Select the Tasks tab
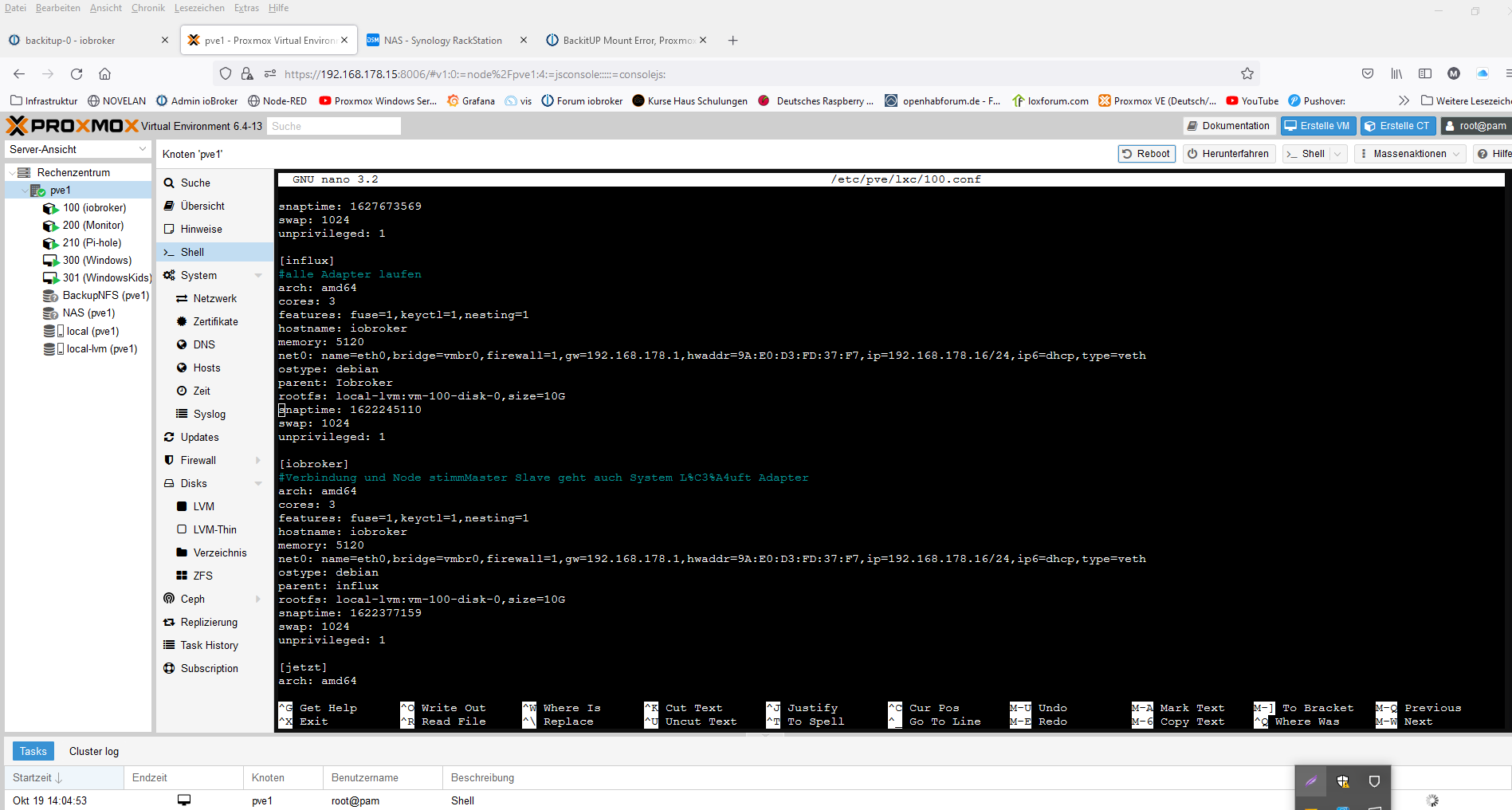 33,751
